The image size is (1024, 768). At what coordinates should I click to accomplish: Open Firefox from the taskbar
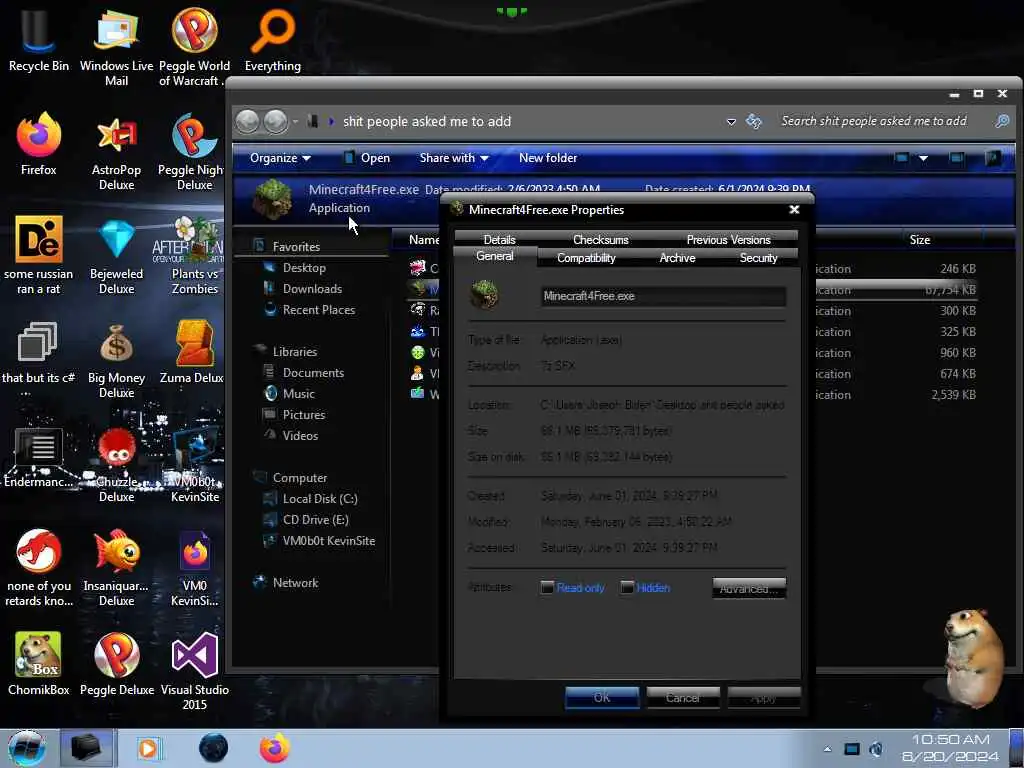pos(275,748)
